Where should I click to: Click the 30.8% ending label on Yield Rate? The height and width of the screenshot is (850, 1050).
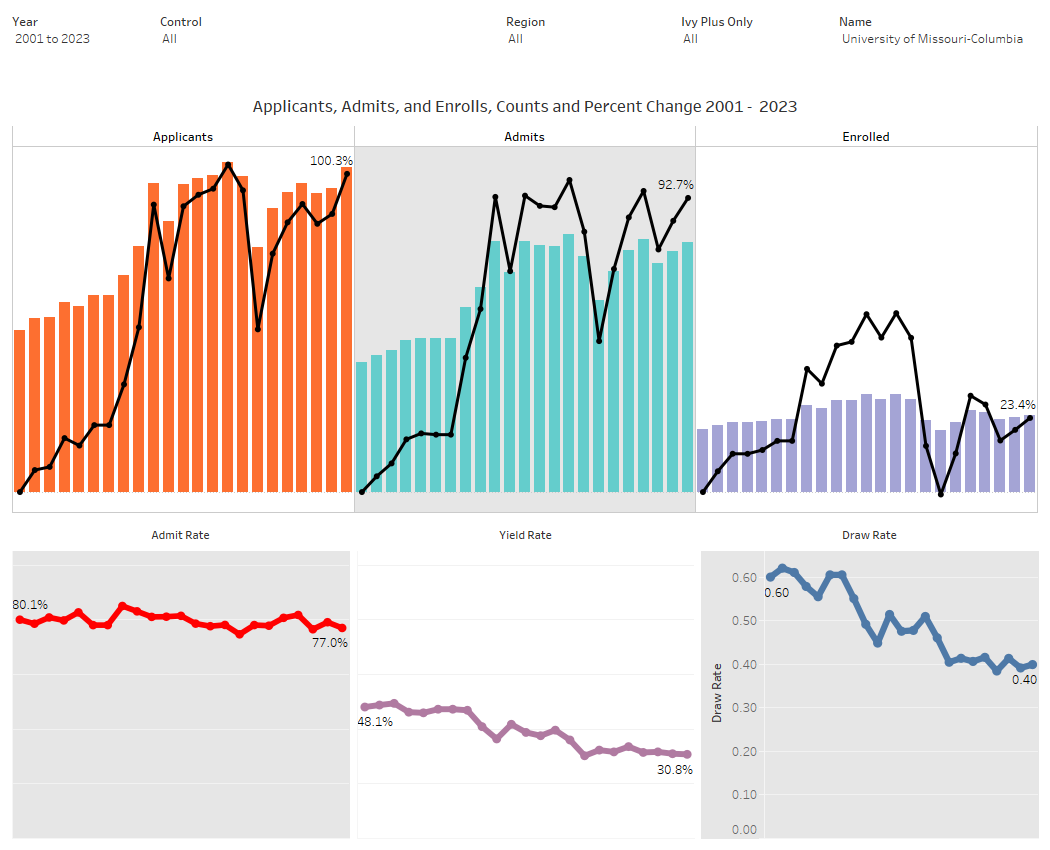[x=674, y=770]
